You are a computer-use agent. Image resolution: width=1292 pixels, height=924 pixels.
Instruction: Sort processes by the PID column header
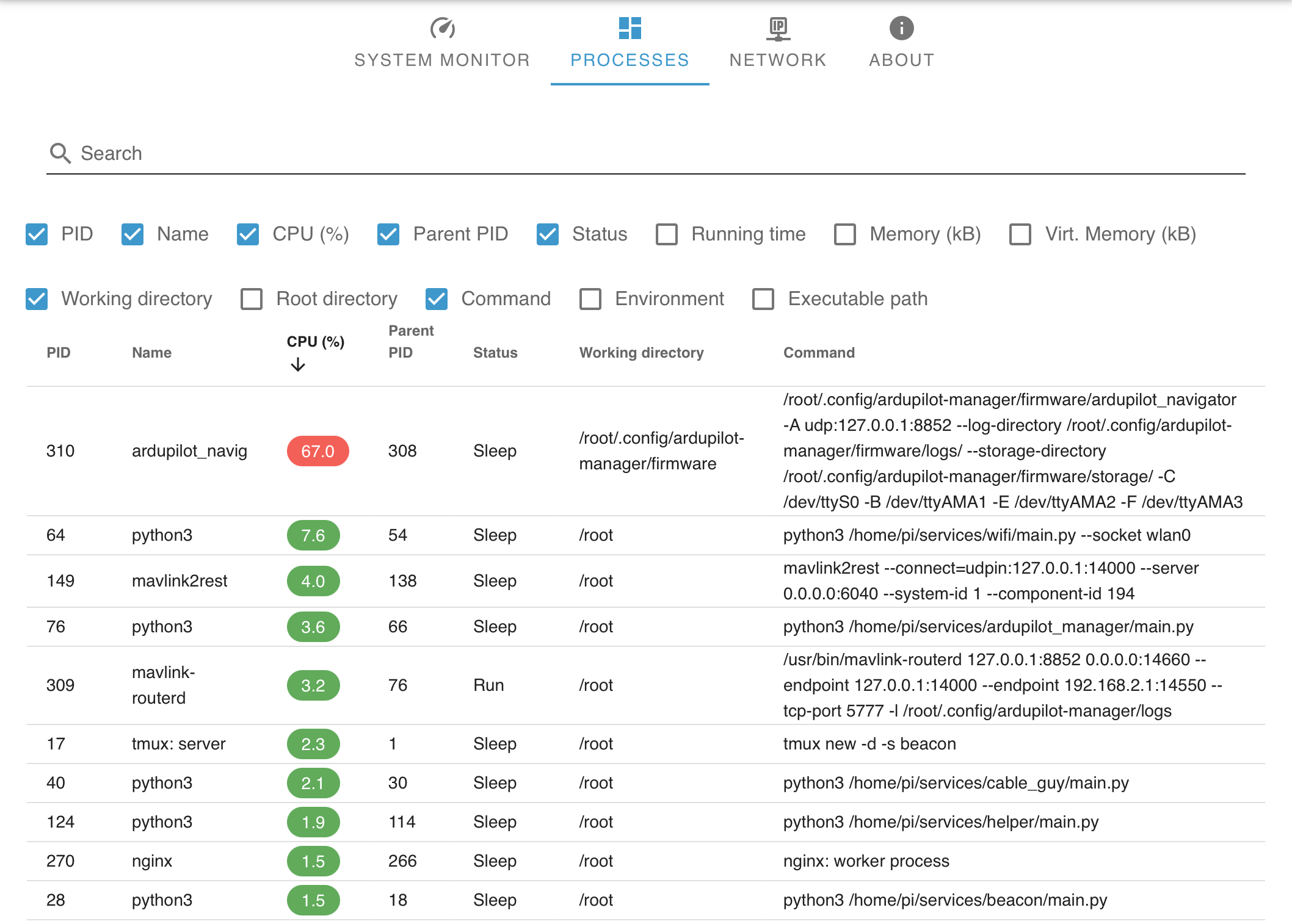58,352
